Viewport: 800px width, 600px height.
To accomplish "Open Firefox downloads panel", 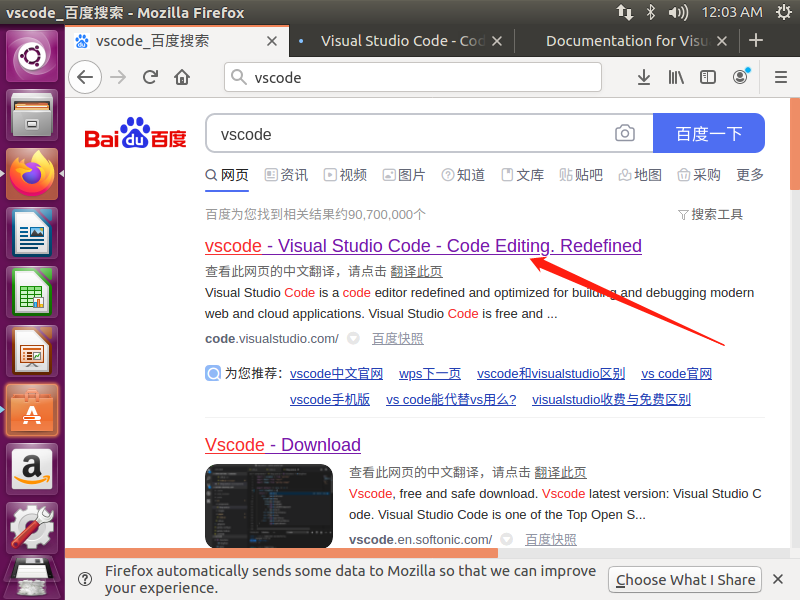I will 644,78.
